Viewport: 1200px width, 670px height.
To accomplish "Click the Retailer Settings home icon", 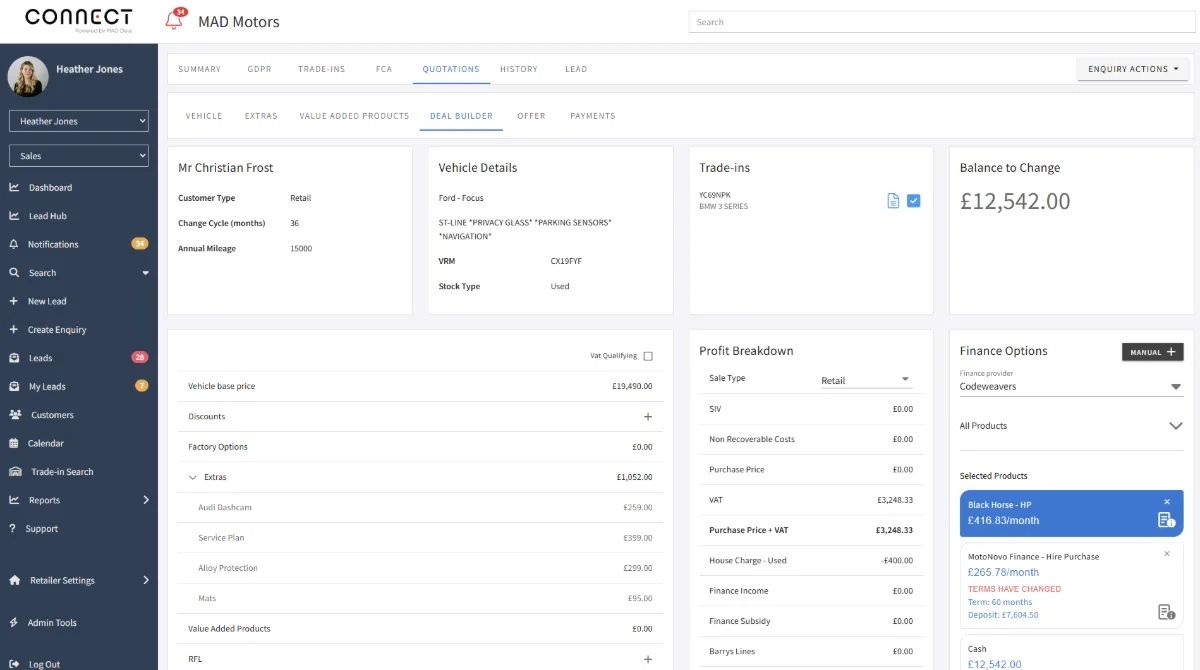I will pyautogui.click(x=14, y=580).
